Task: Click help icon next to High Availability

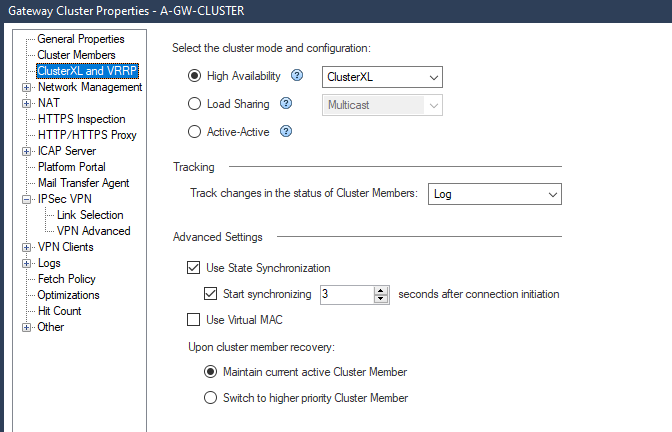Action: [296, 76]
